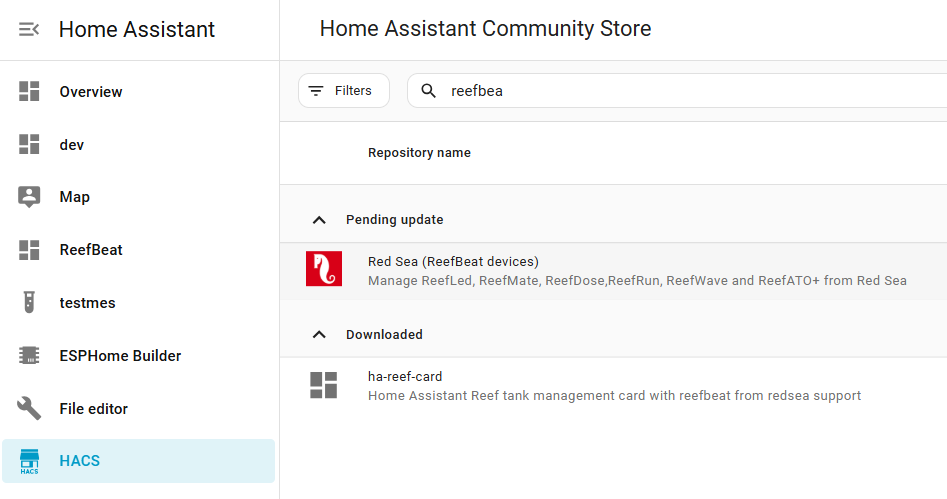Open the ha-reef-card repository
Viewport: 947px width, 499px height.
pos(614,386)
